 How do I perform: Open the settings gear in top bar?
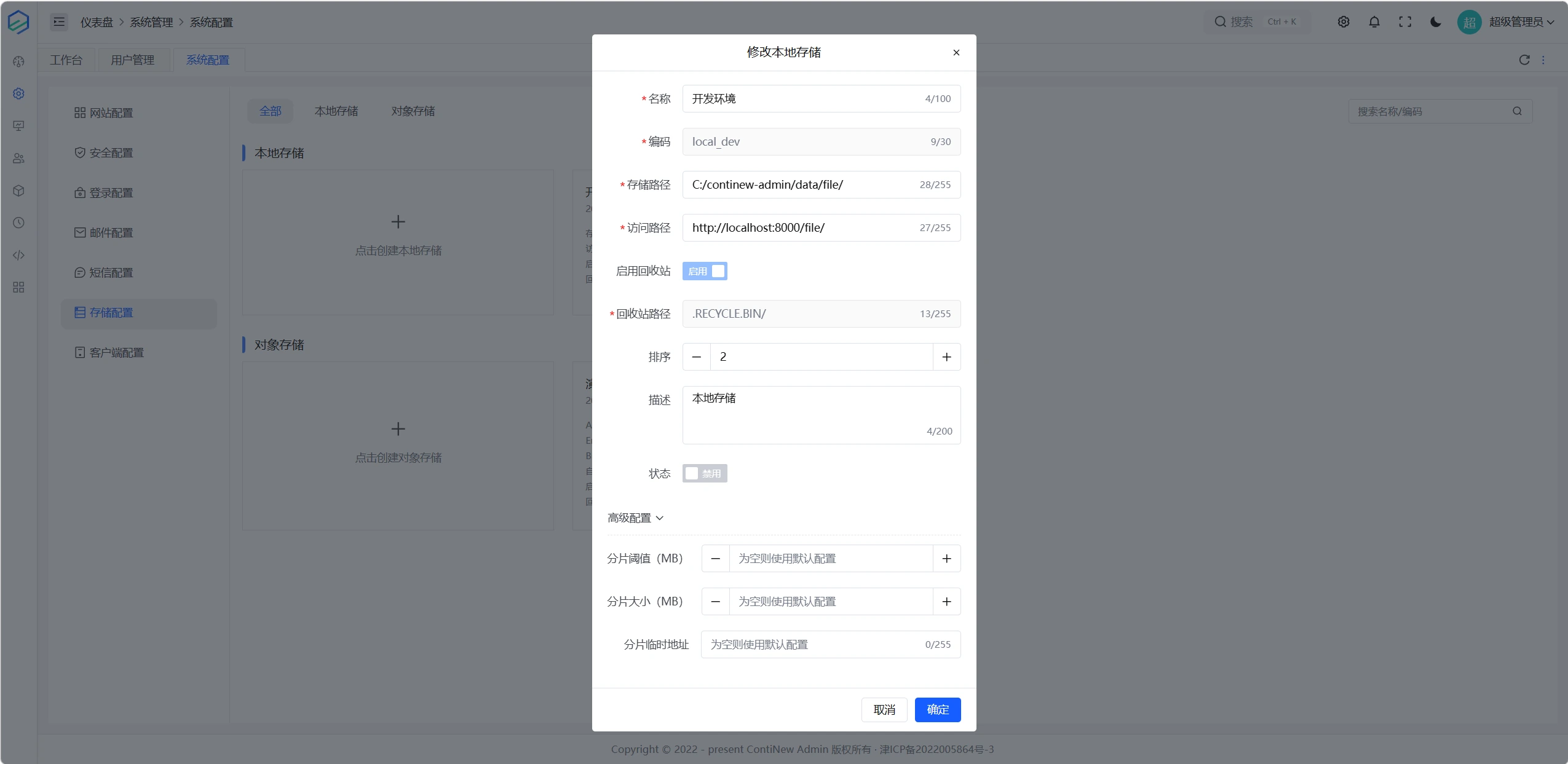coord(1344,22)
